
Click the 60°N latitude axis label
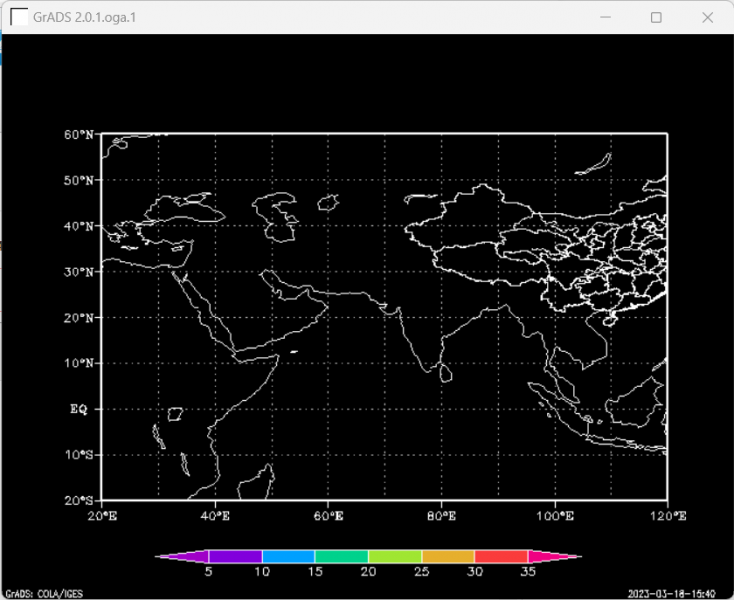79,134
